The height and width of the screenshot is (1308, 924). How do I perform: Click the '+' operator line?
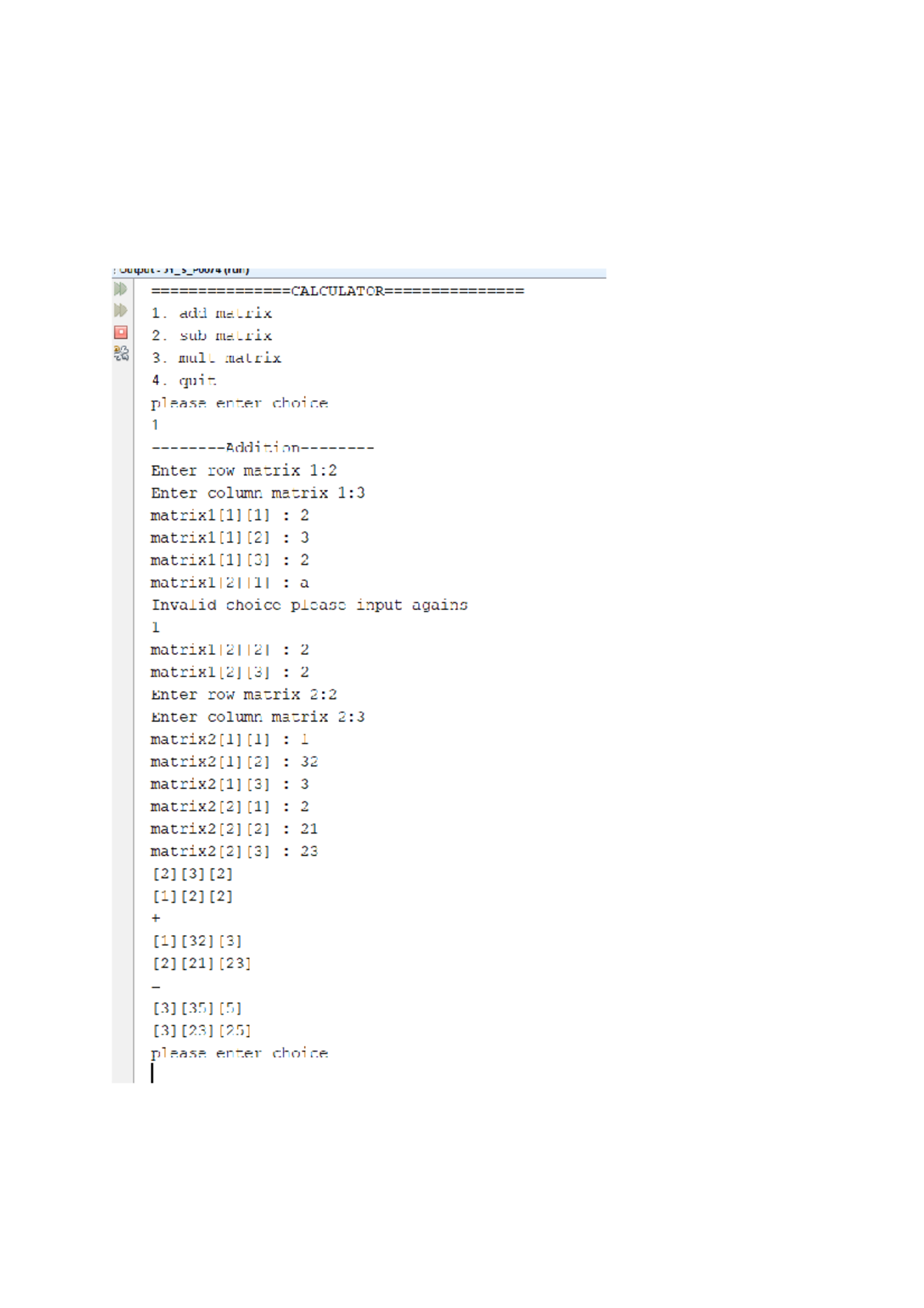click(x=156, y=918)
